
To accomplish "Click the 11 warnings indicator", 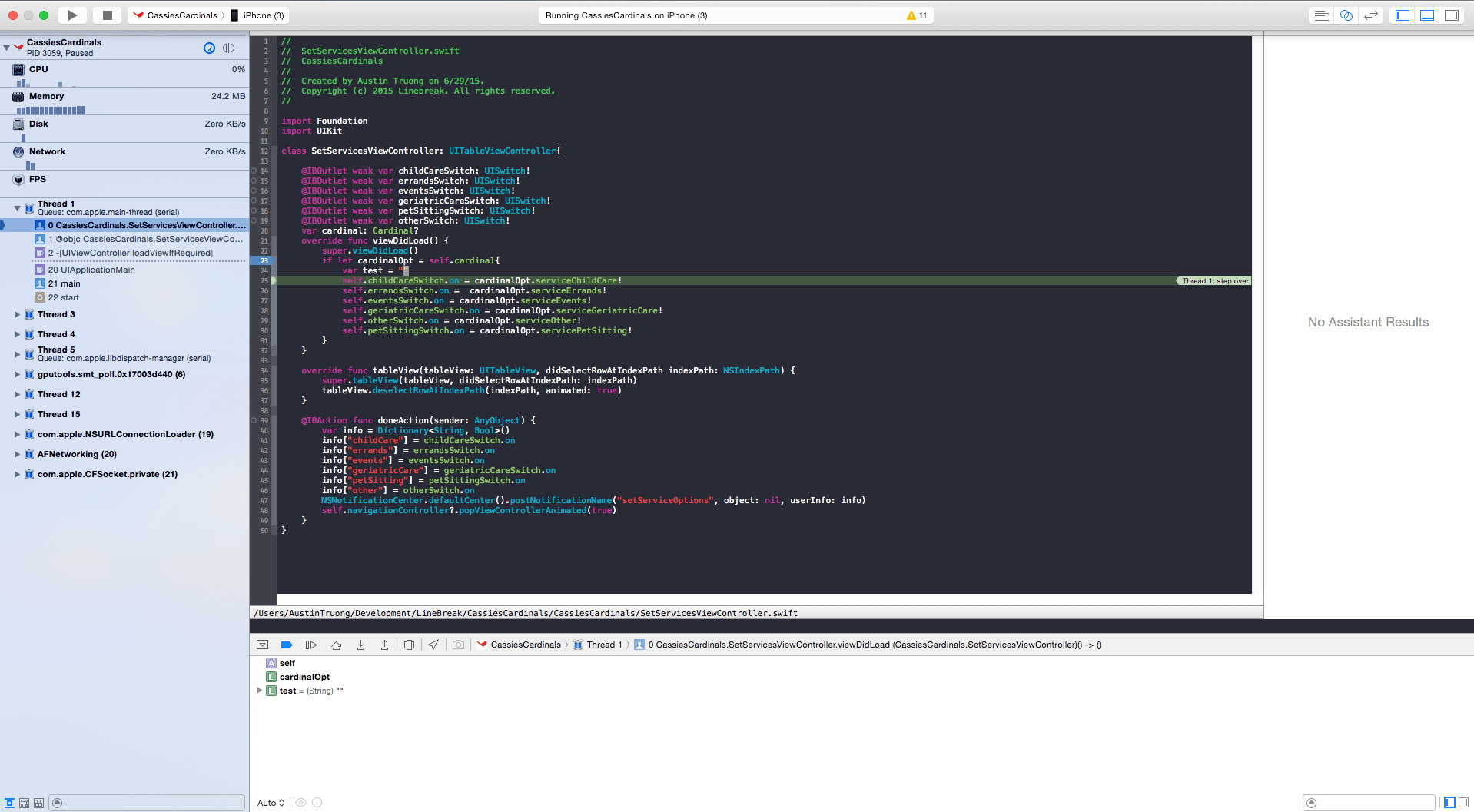I will click(917, 15).
